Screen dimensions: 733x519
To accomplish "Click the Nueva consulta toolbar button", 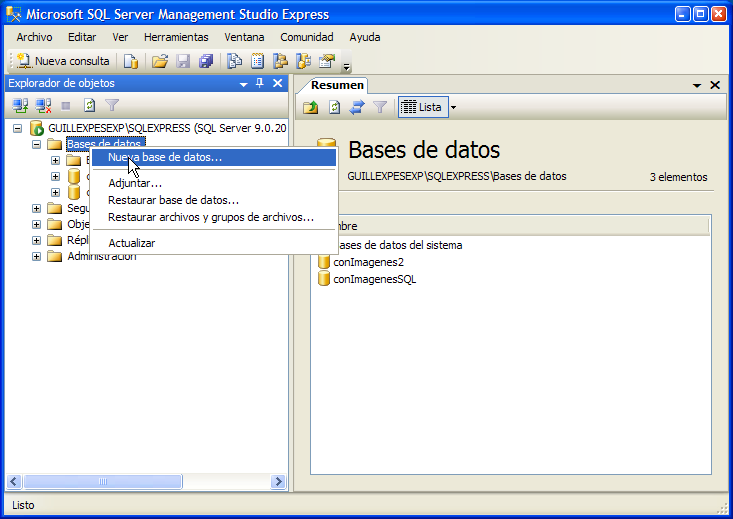I will (x=63, y=61).
